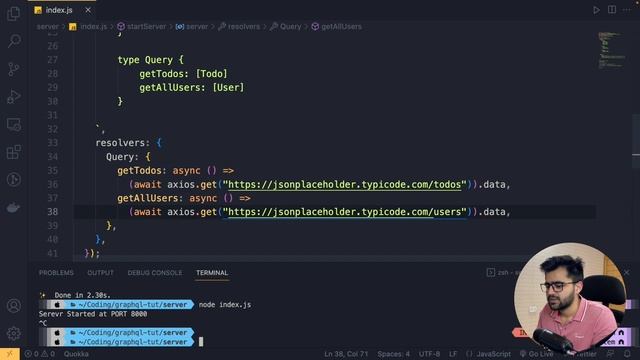The height and width of the screenshot is (360, 640).
Task: Click the zsh terminal shell label
Action: pos(503,272)
